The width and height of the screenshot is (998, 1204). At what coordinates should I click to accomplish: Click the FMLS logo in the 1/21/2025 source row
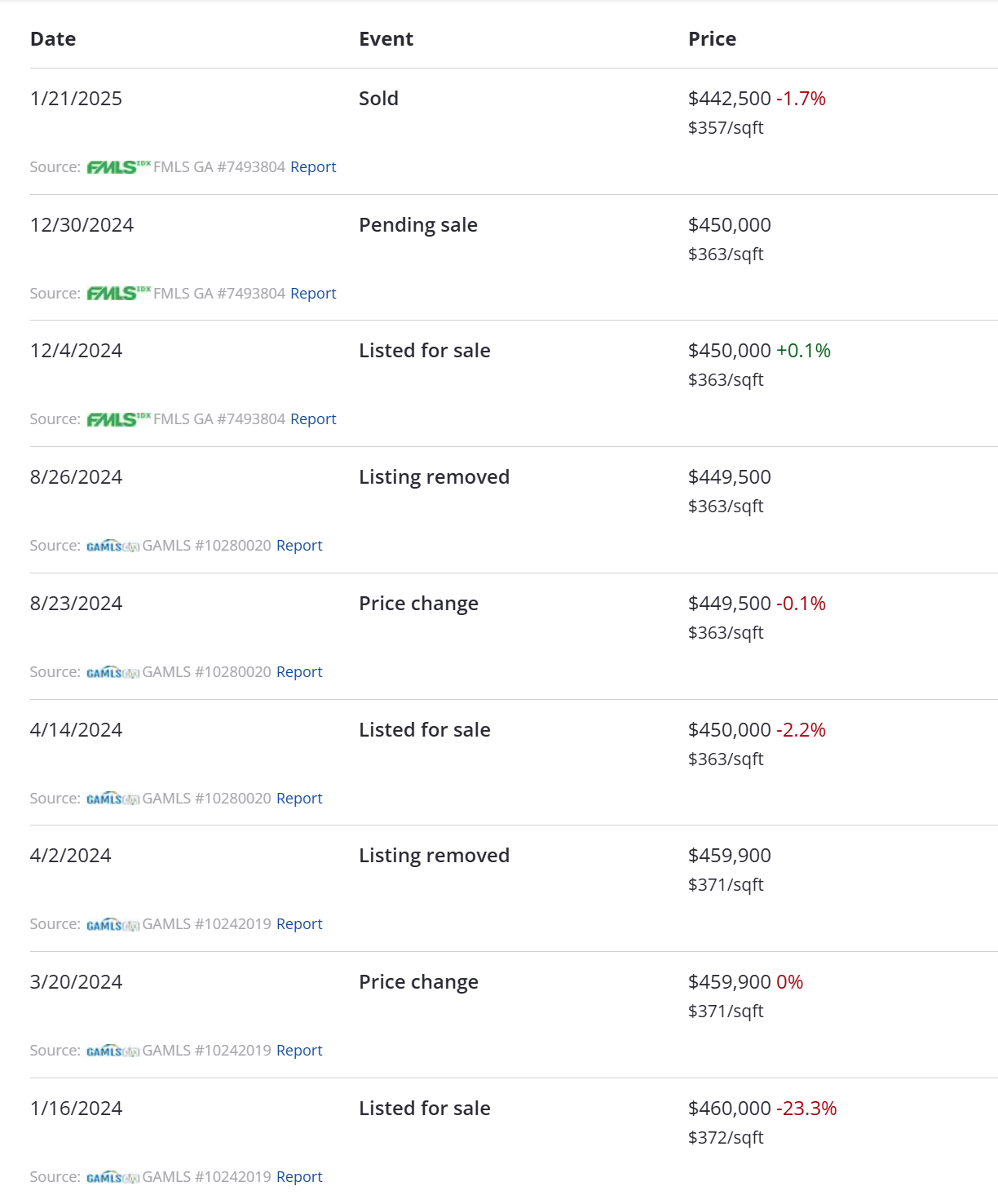(119, 167)
